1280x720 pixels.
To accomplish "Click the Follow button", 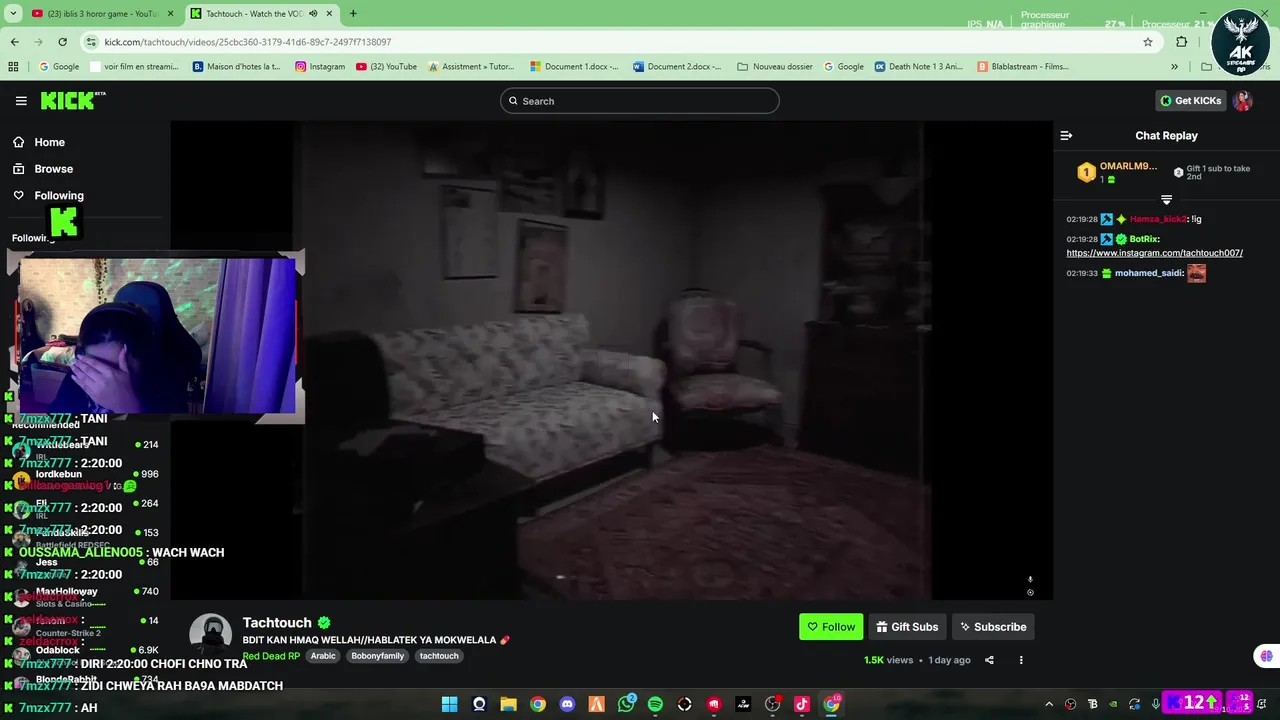I will [831, 627].
